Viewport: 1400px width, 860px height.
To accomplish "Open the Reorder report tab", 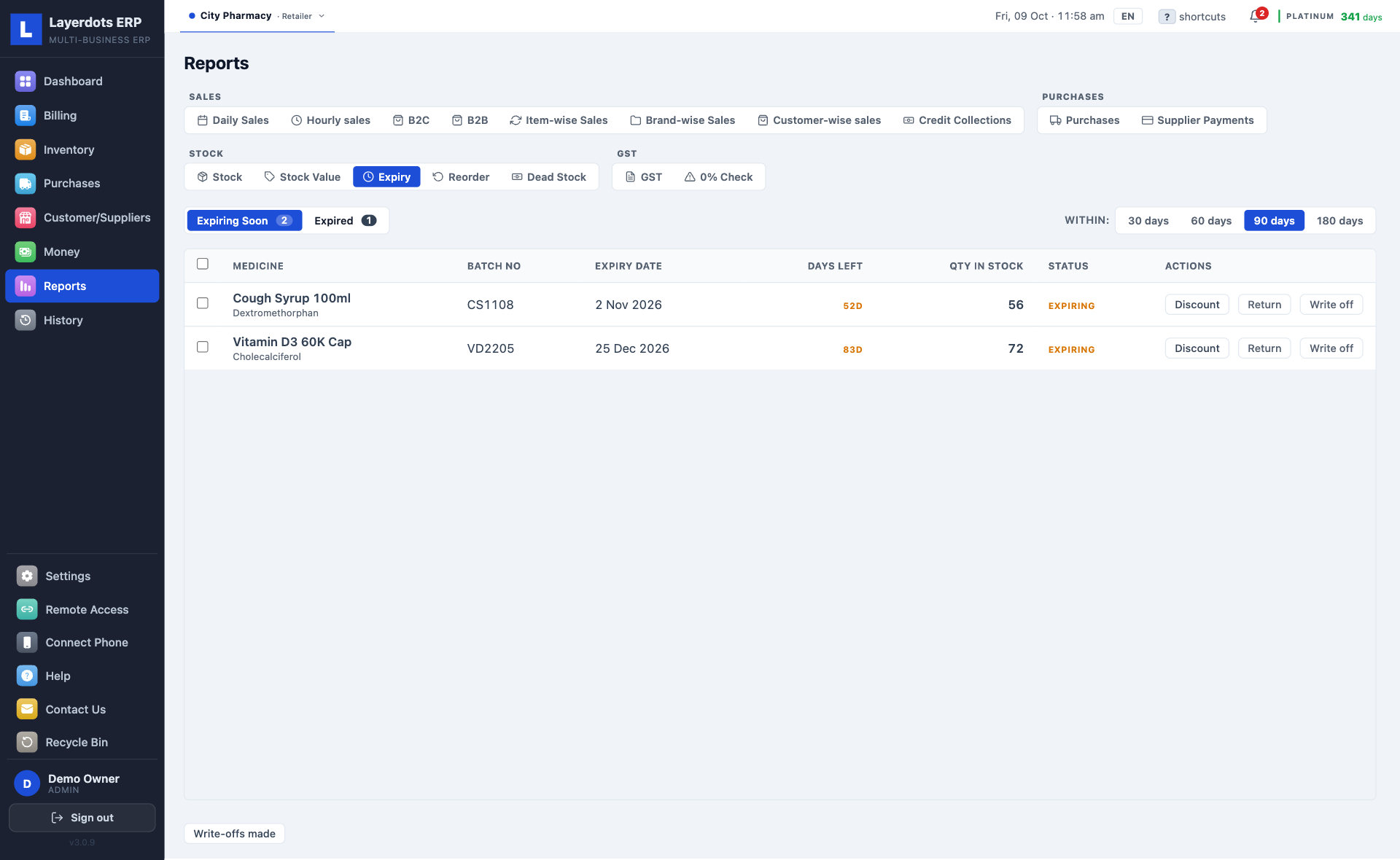I will pyautogui.click(x=461, y=177).
